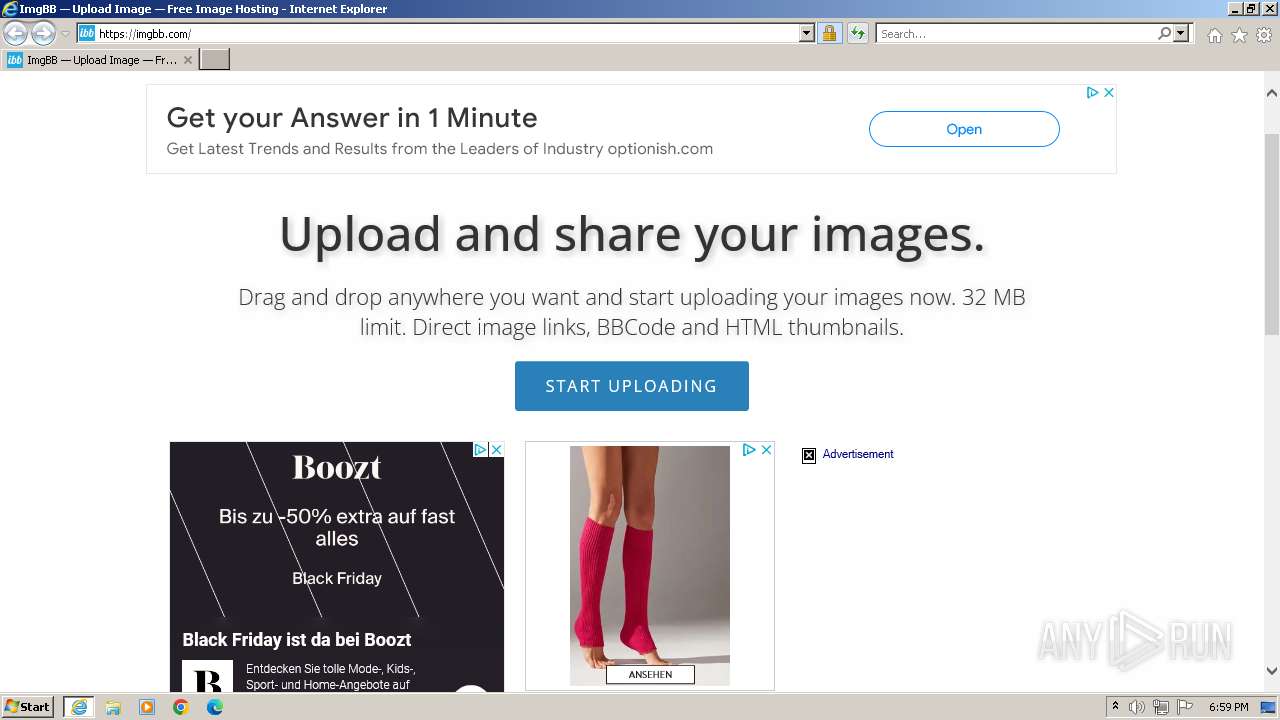Open File Explorer from the taskbar

(113, 707)
